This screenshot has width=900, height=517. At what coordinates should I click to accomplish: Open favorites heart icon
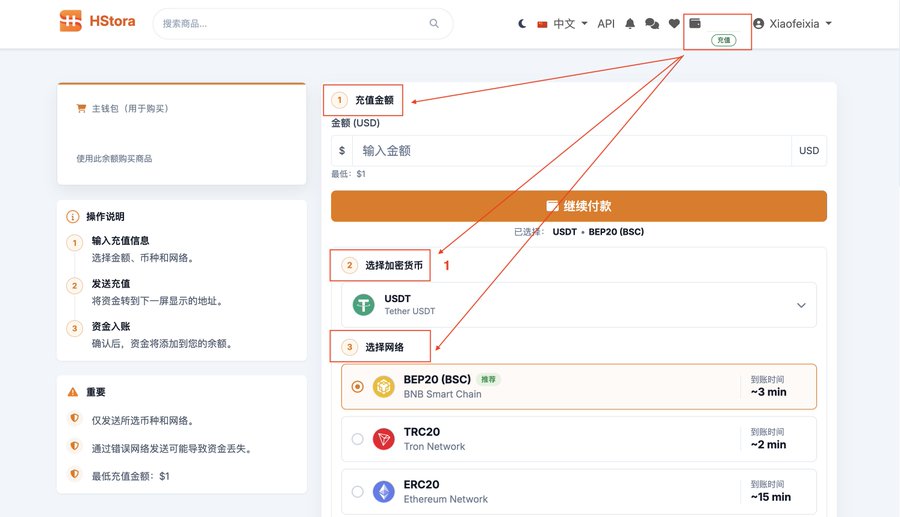pos(674,24)
